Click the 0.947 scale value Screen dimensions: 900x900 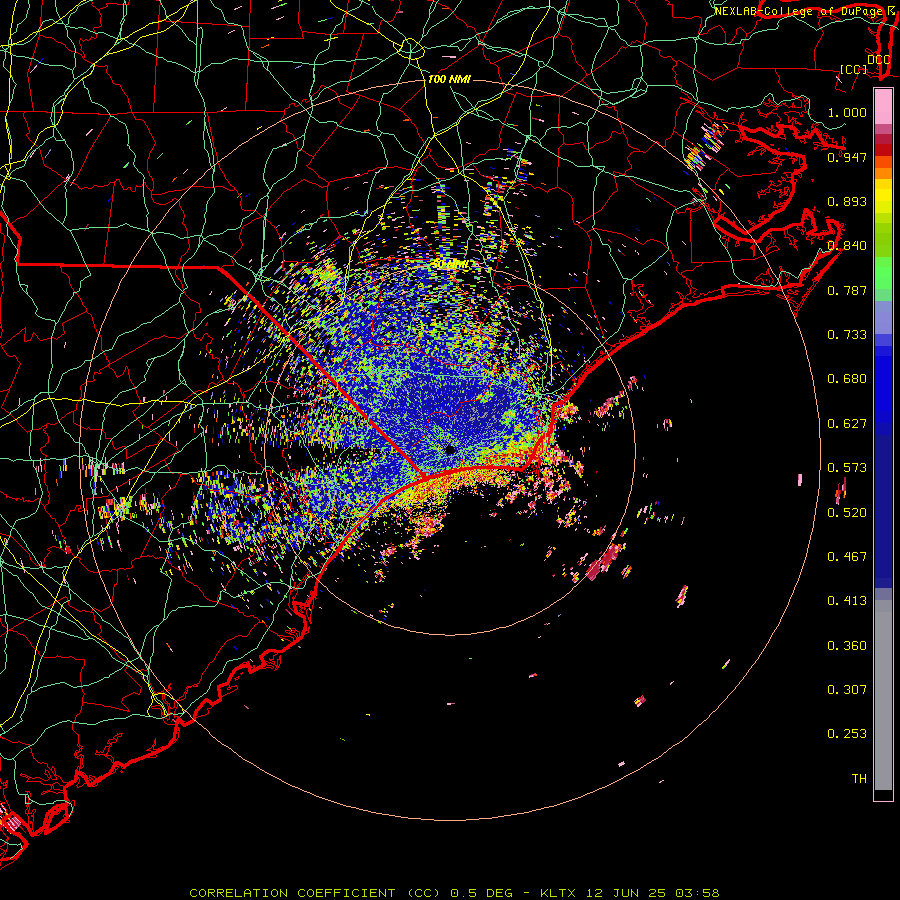(847, 157)
